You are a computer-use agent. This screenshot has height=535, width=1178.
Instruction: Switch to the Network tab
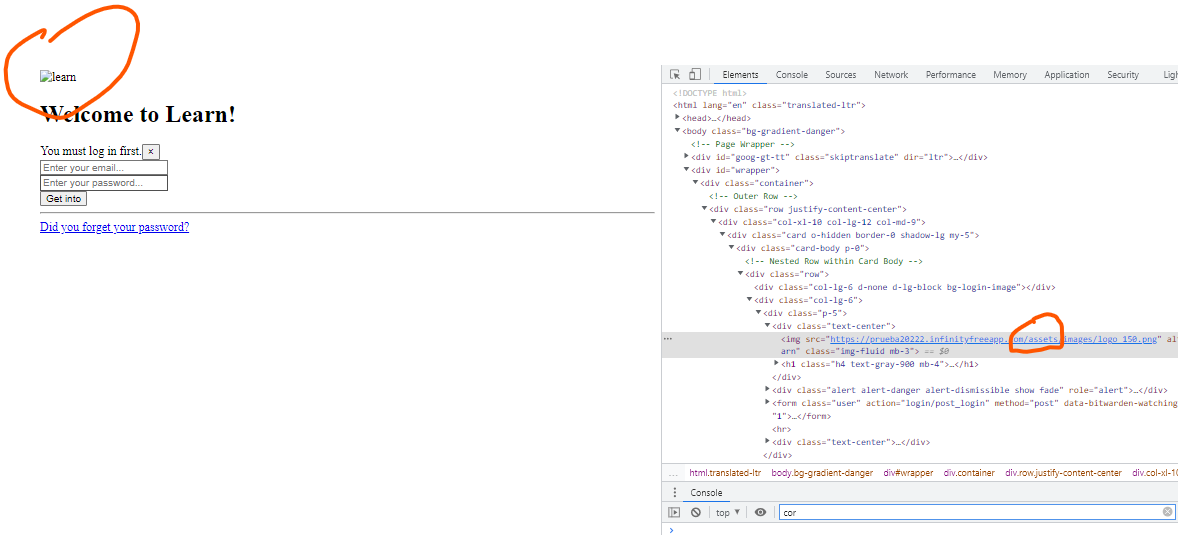point(890,75)
